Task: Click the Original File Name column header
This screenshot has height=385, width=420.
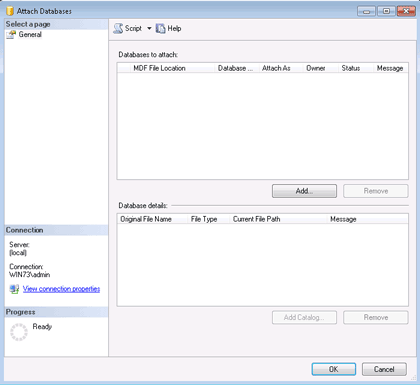Action: tap(153, 219)
